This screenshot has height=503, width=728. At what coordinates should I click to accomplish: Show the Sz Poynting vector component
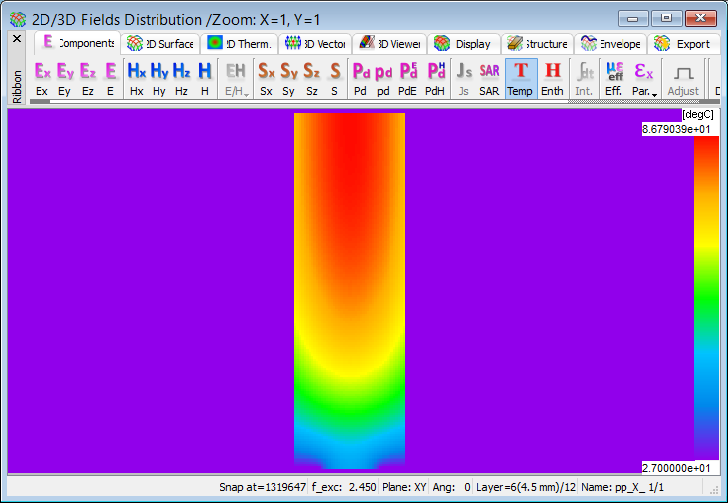tap(312, 78)
